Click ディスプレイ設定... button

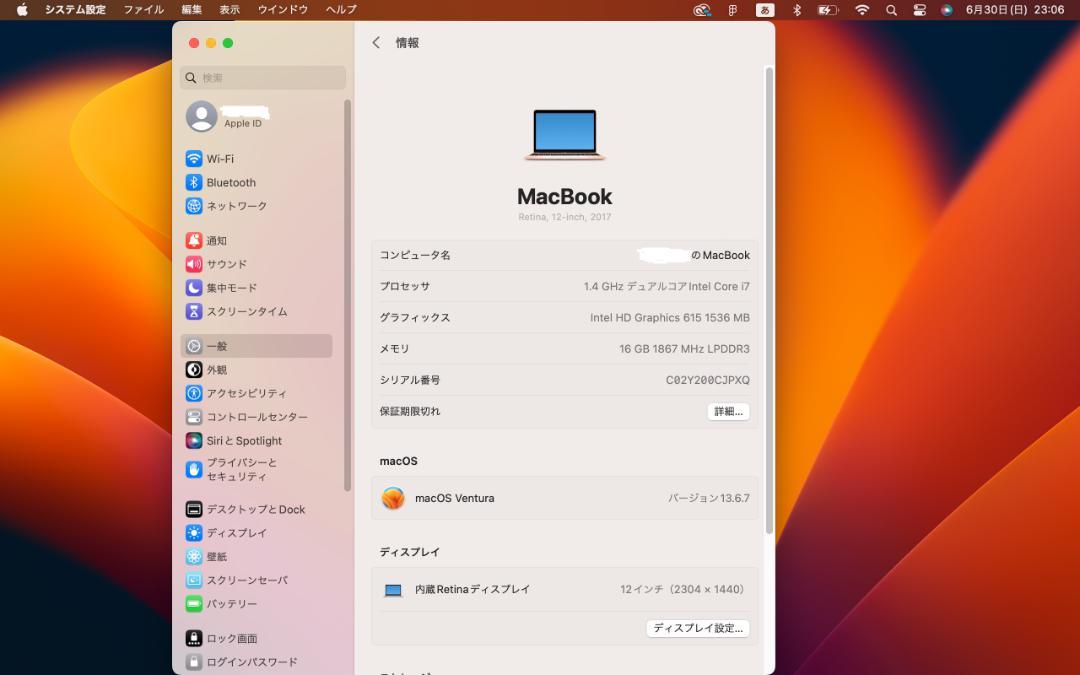(x=698, y=628)
